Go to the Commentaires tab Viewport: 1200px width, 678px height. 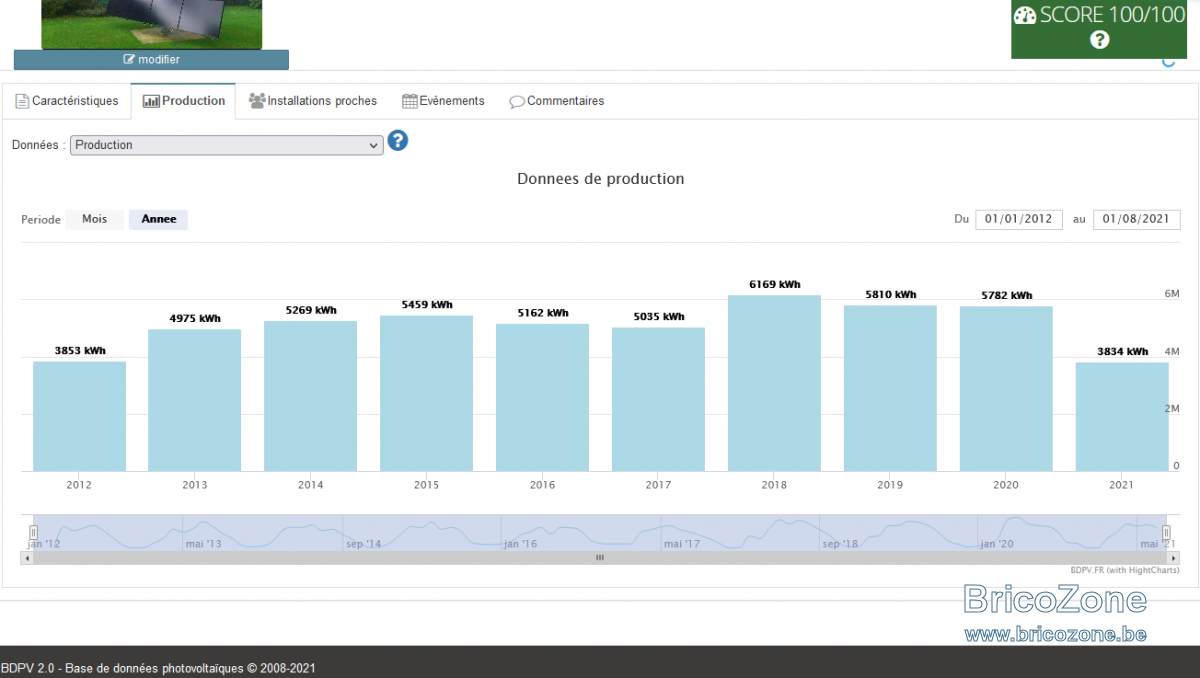[x=557, y=101]
